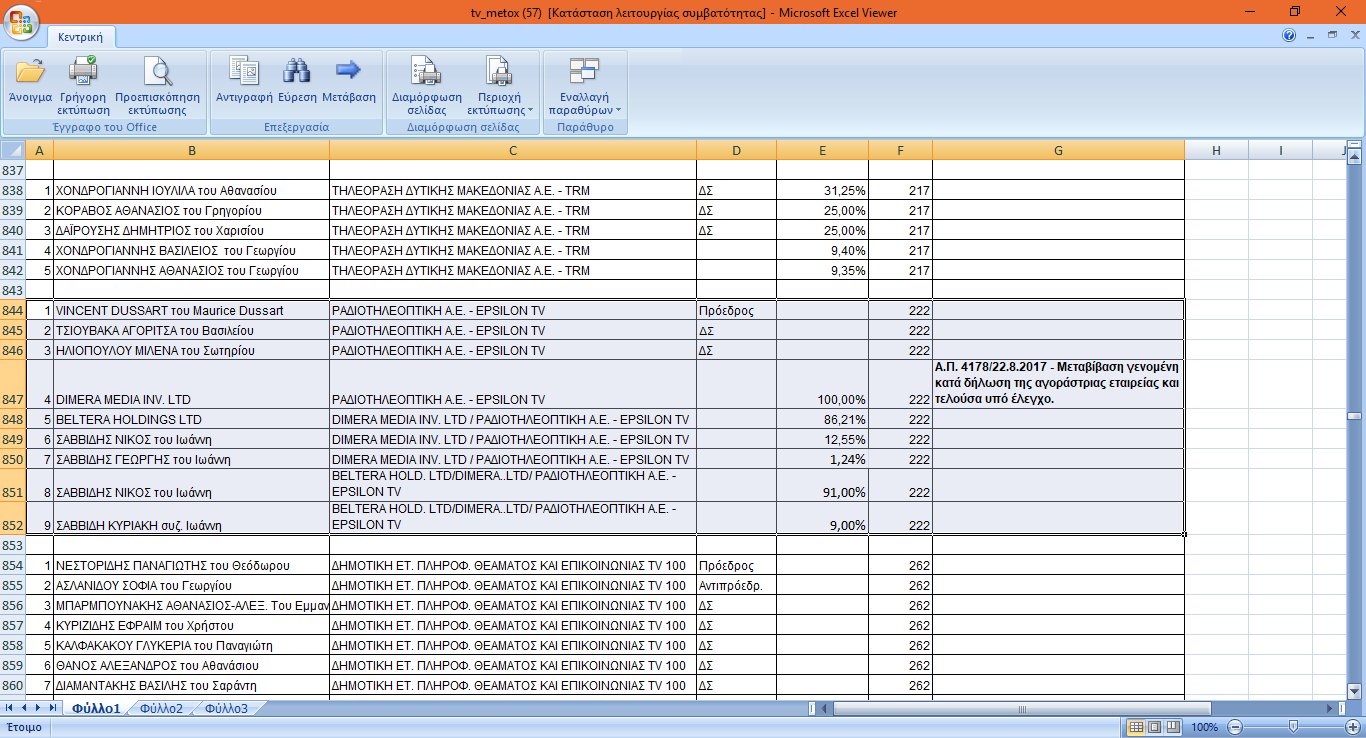Screen dimensions: 1366x738
Task: Select cell with value 86,21%
Action: click(x=822, y=418)
